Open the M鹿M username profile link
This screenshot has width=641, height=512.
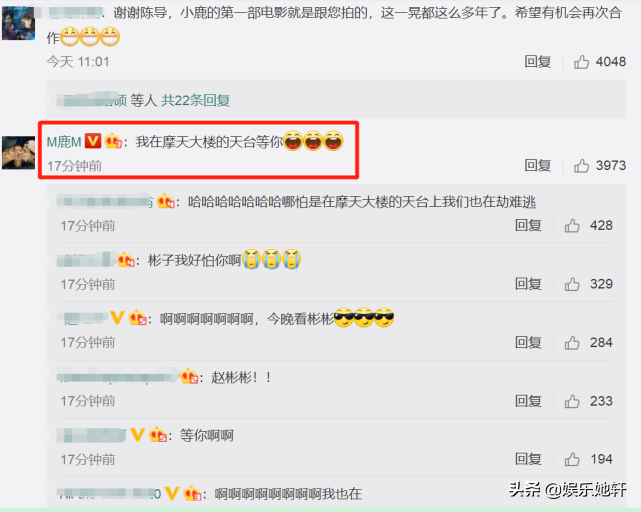[64, 142]
